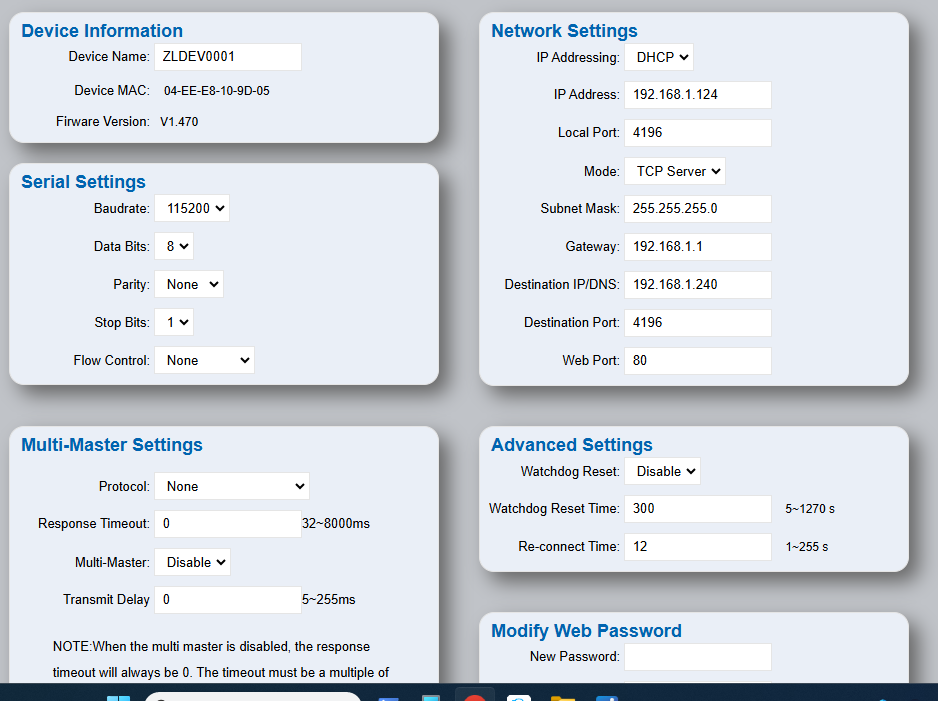Click the Firware Version label
Image resolution: width=938 pixels, height=701 pixels.
click(x=103, y=122)
